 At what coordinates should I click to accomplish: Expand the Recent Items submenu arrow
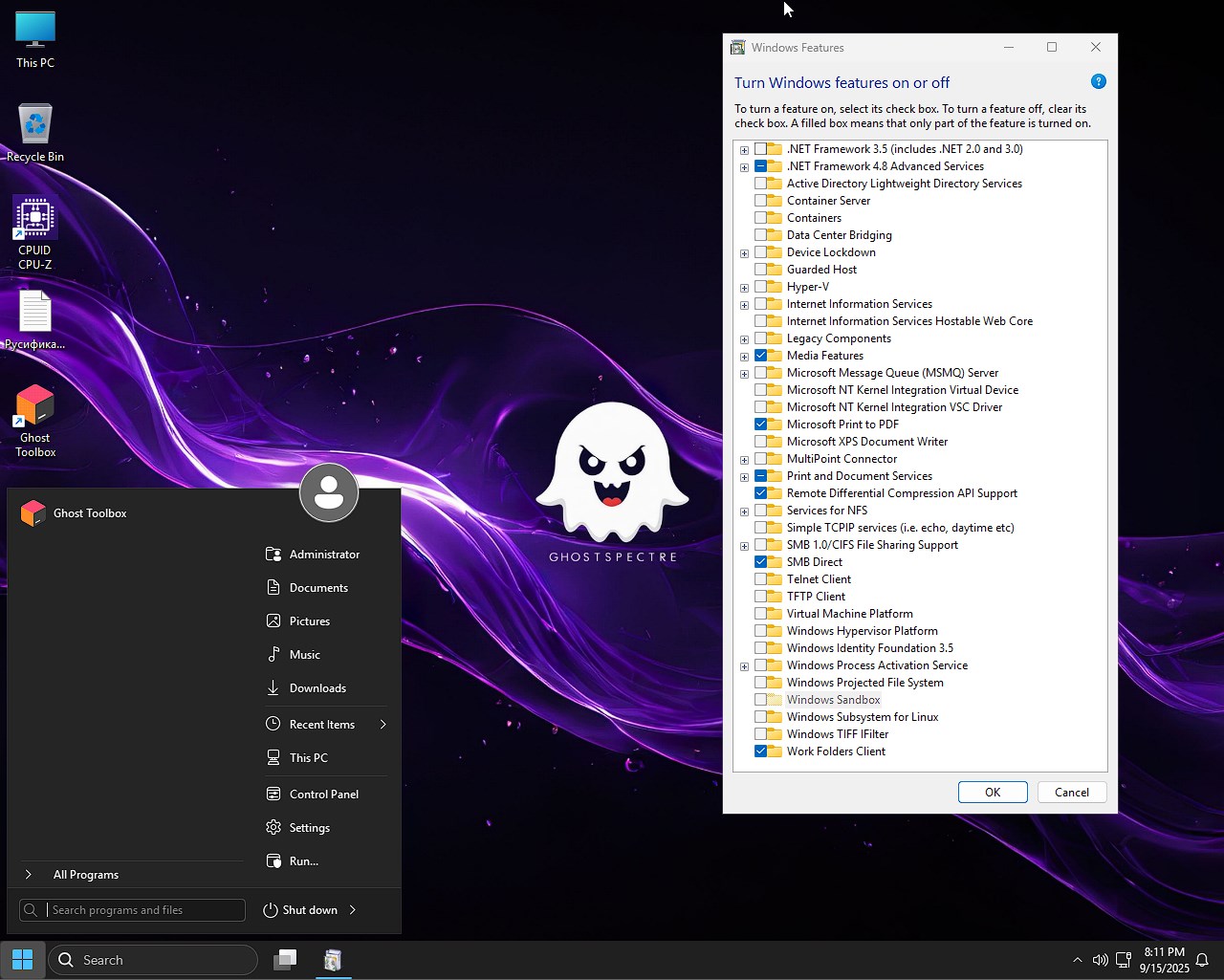pyautogui.click(x=382, y=724)
